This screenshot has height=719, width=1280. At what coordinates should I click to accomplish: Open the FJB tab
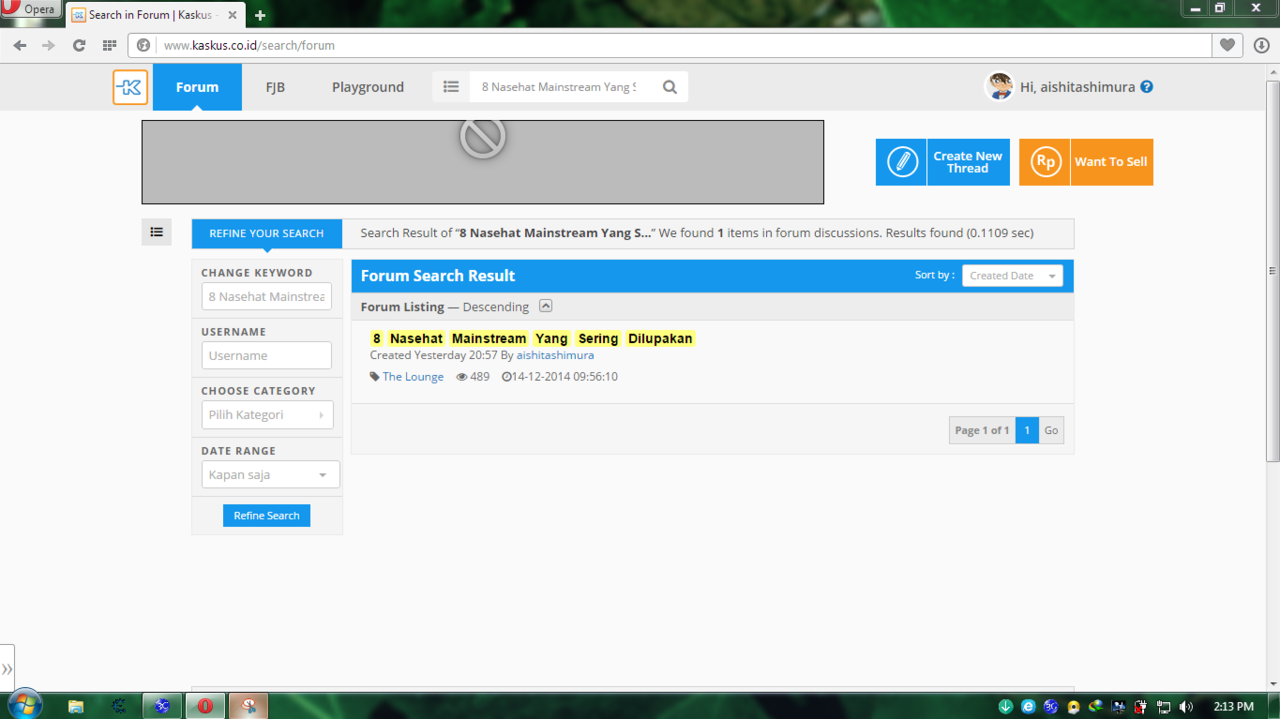(275, 87)
